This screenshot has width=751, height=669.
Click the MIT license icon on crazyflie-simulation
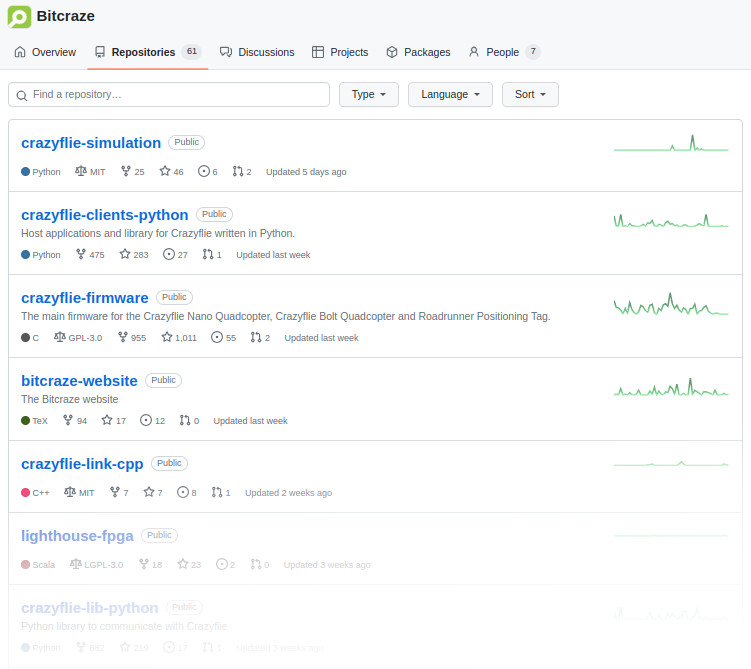(x=80, y=171)
